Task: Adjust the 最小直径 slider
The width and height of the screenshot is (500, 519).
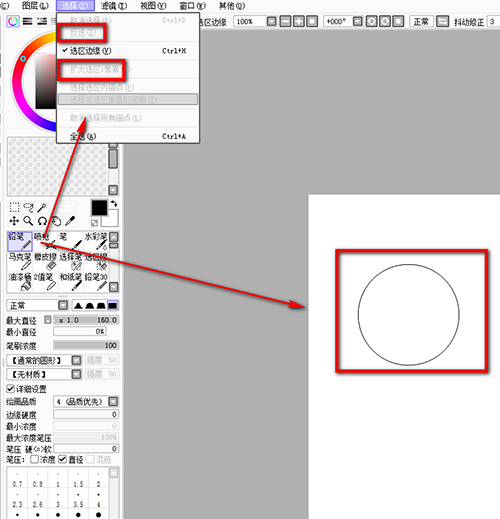Action: [80, 332]
